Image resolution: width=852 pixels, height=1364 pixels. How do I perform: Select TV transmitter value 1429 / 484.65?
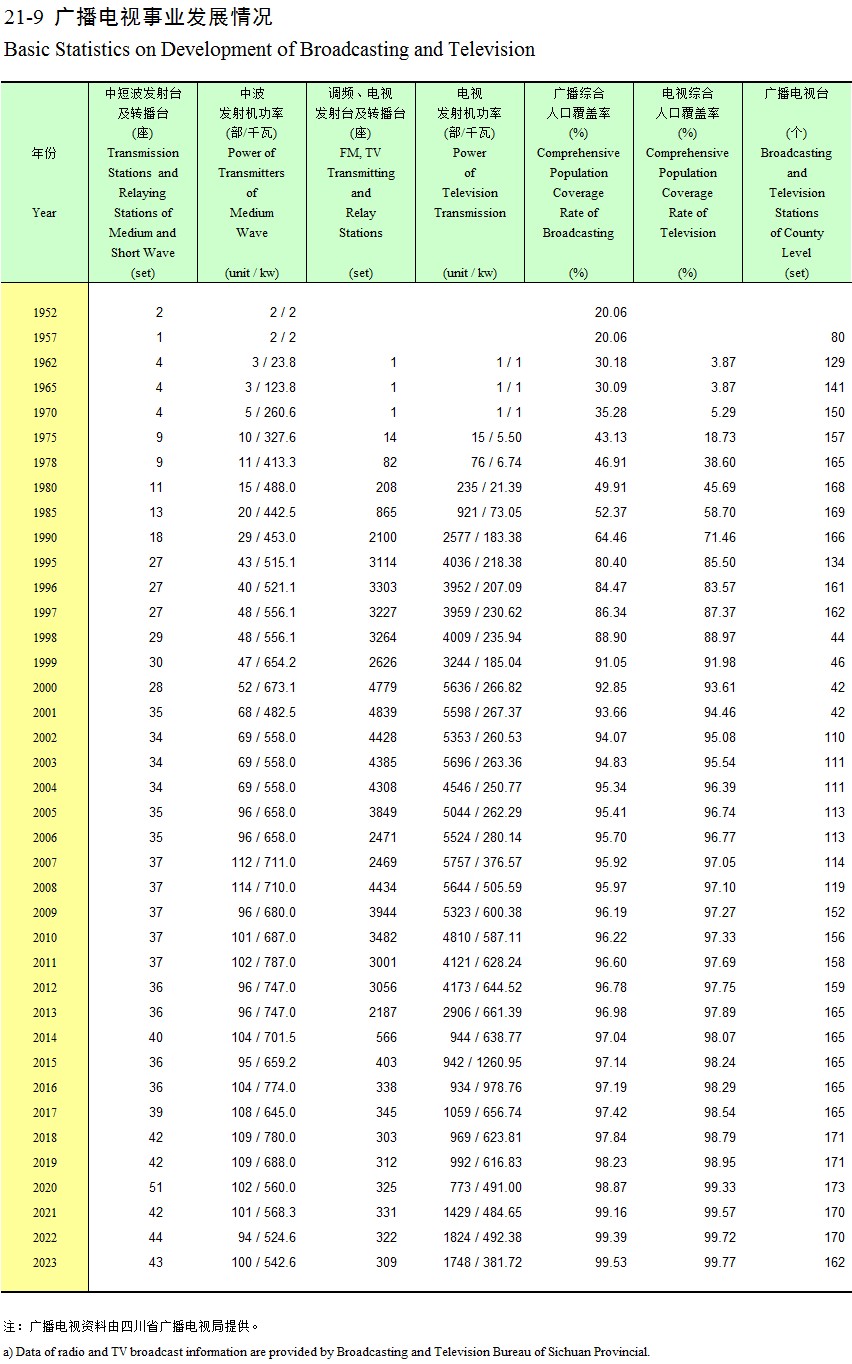point(482,1213)
